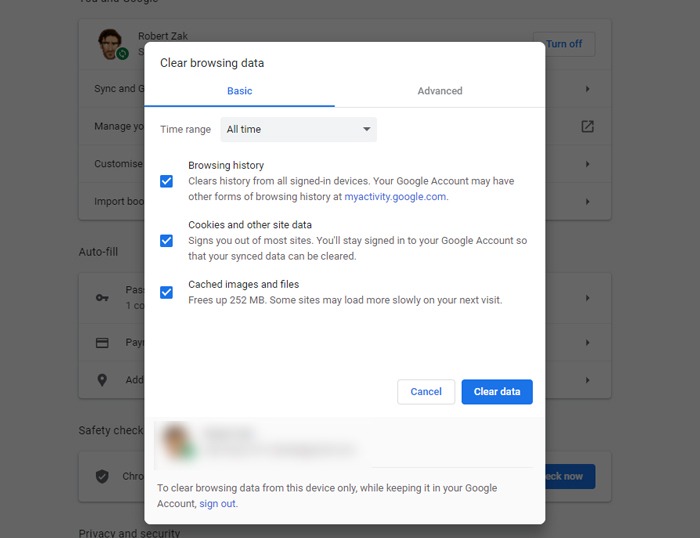
Task: Click the Safety check shield icon
Action: tap(102, 476)
